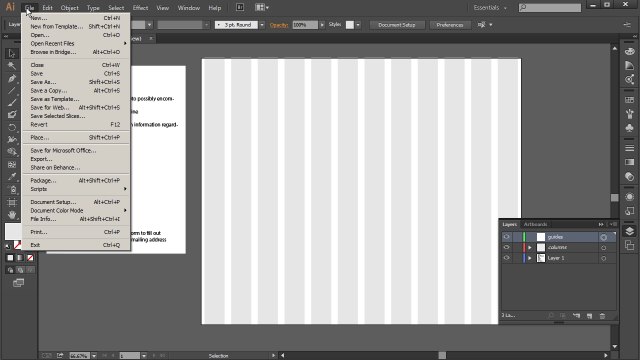640x360 pixels.
Task: Switch to solid Color fill mode
Action: [10, 258]
